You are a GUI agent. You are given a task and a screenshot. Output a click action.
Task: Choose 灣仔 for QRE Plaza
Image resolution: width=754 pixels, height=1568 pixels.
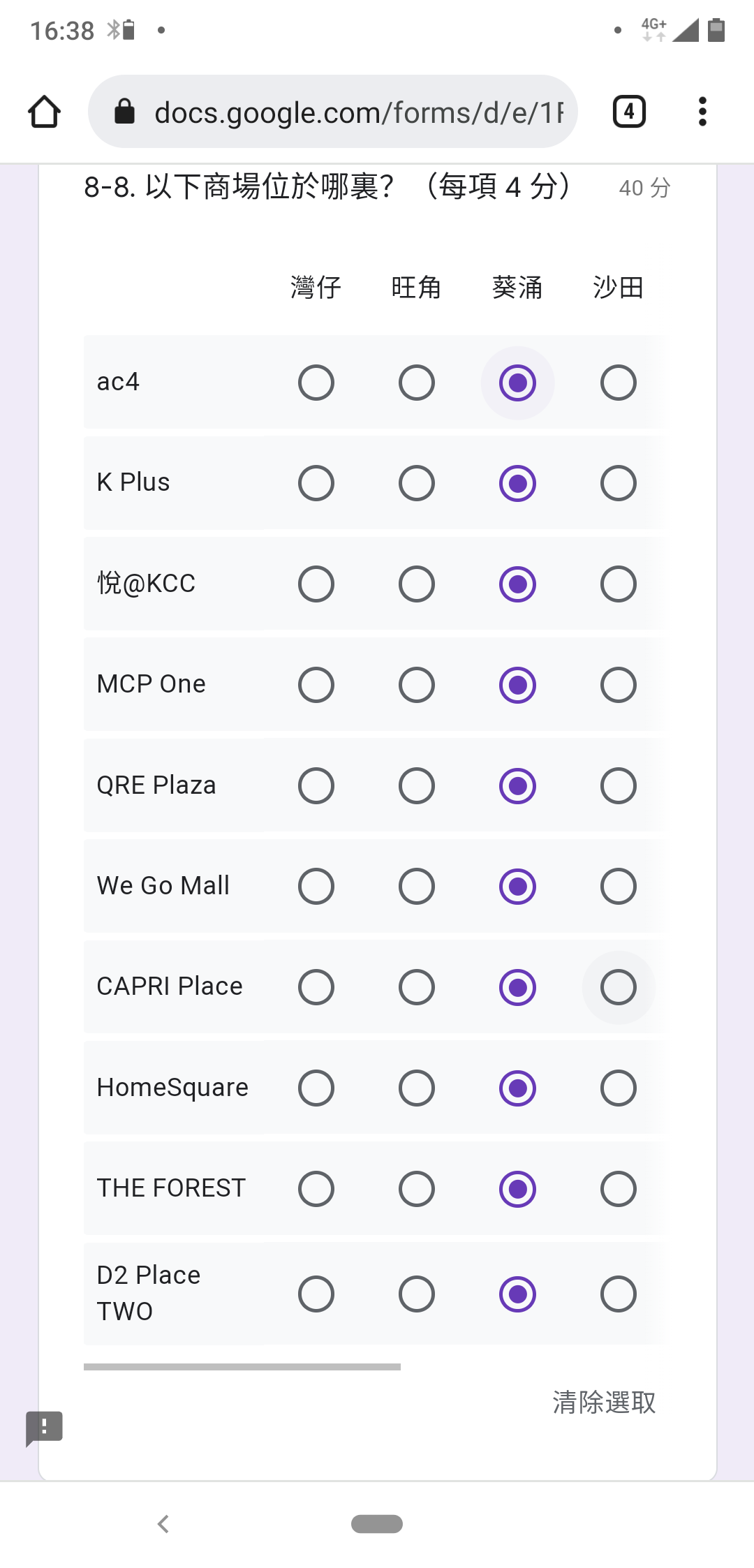tap(316, 786)
